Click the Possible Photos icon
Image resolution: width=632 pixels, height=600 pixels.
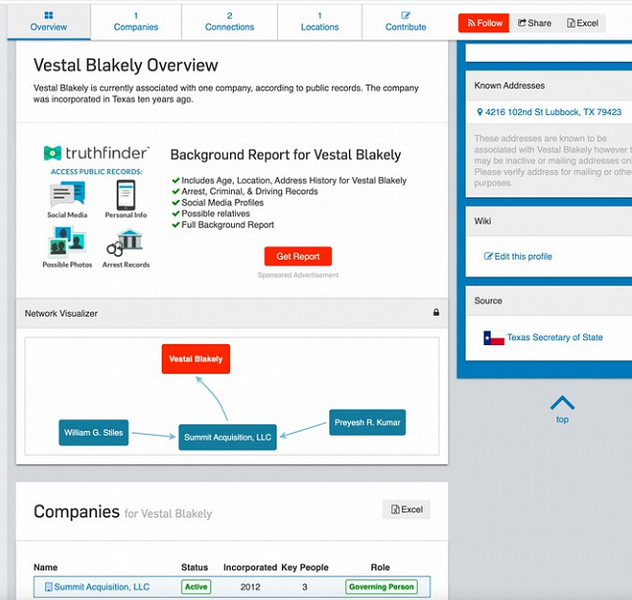(x=67, y=241)
